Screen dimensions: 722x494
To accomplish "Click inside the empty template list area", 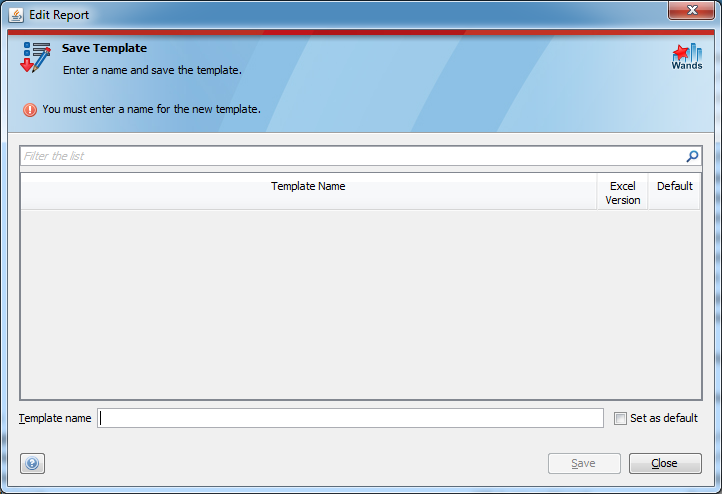I will pyautogui.click(x=361, y=304).
